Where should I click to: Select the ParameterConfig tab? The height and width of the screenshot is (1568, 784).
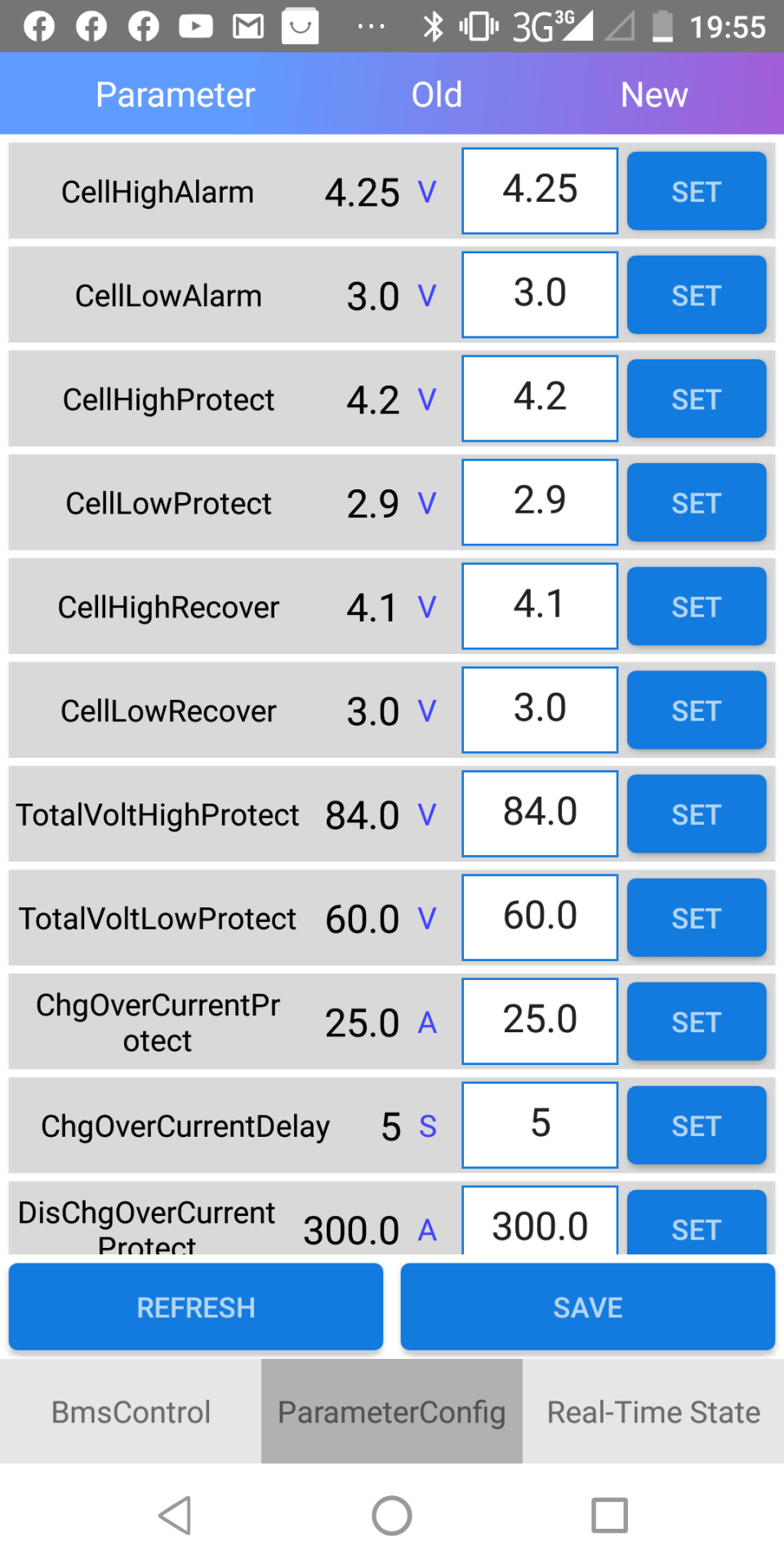tap(392, 1411)
